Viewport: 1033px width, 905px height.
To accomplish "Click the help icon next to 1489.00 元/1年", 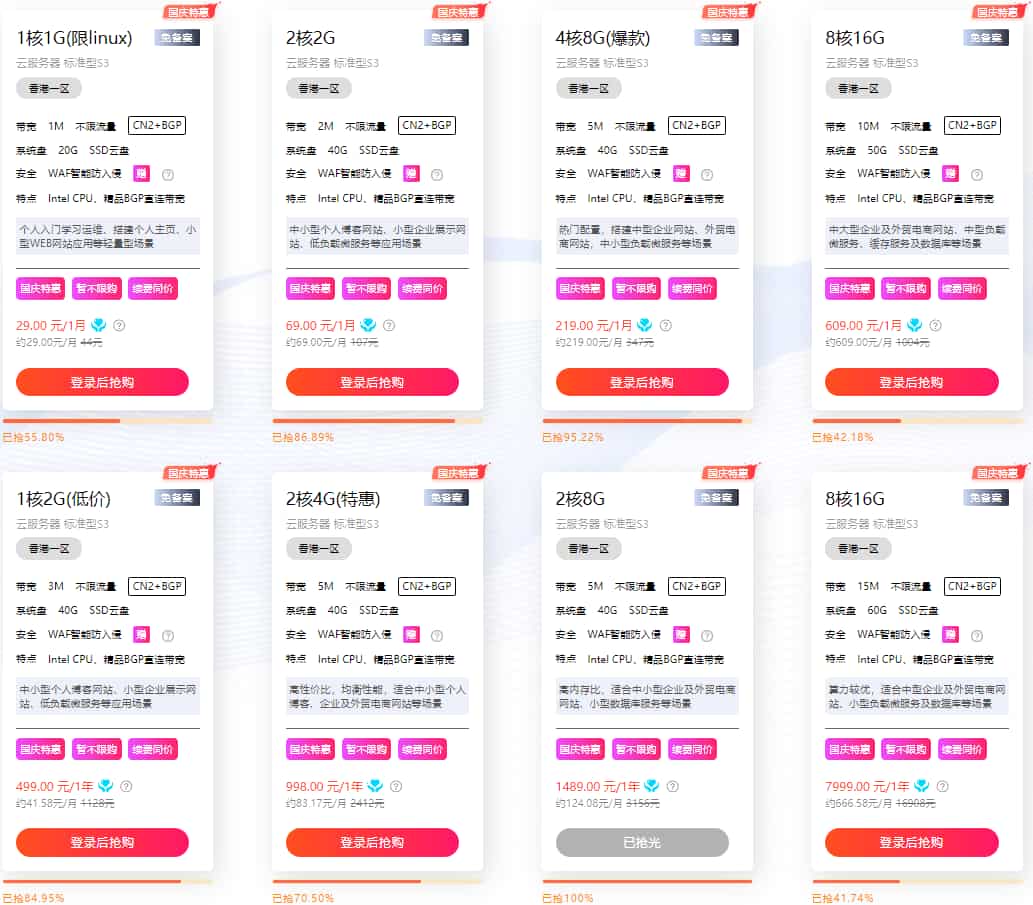I will pos(672,786).
